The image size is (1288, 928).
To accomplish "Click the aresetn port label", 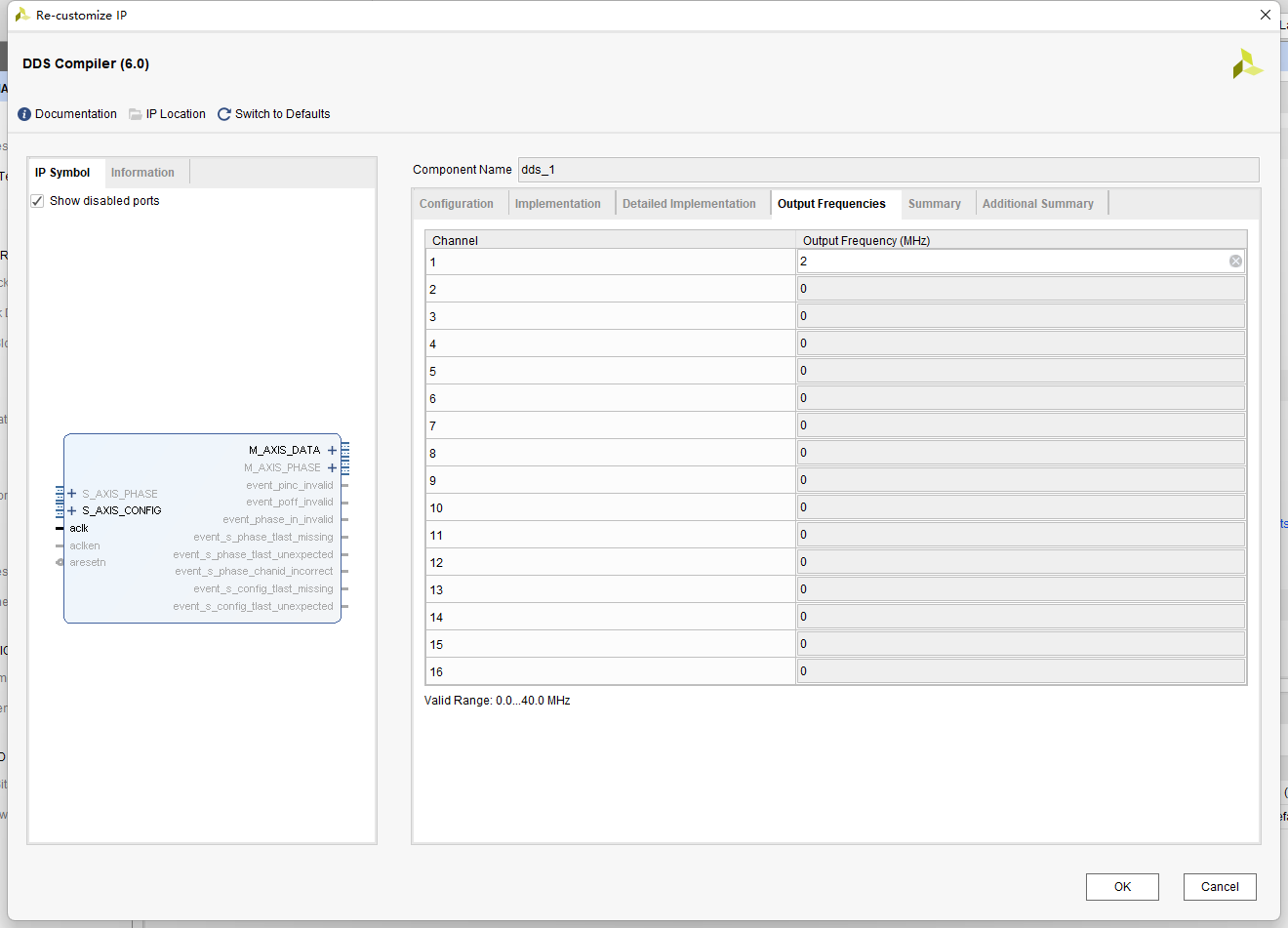I will point(88,562).
